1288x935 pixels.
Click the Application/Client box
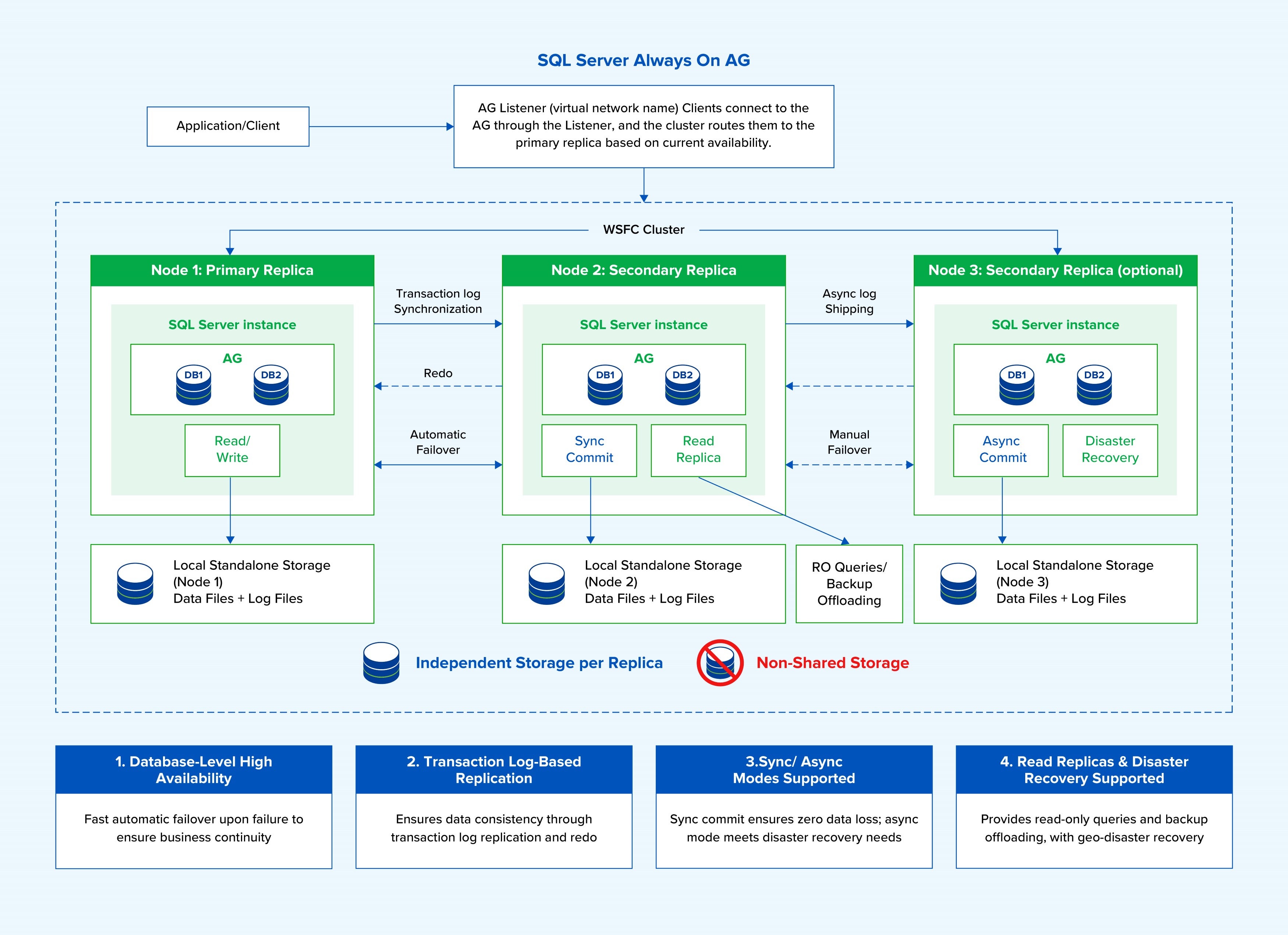228,126
